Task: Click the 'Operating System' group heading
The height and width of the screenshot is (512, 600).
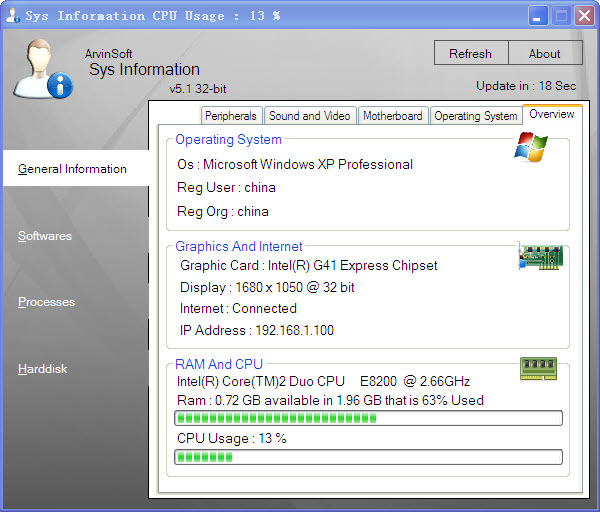Action: (x=228, y=139)
